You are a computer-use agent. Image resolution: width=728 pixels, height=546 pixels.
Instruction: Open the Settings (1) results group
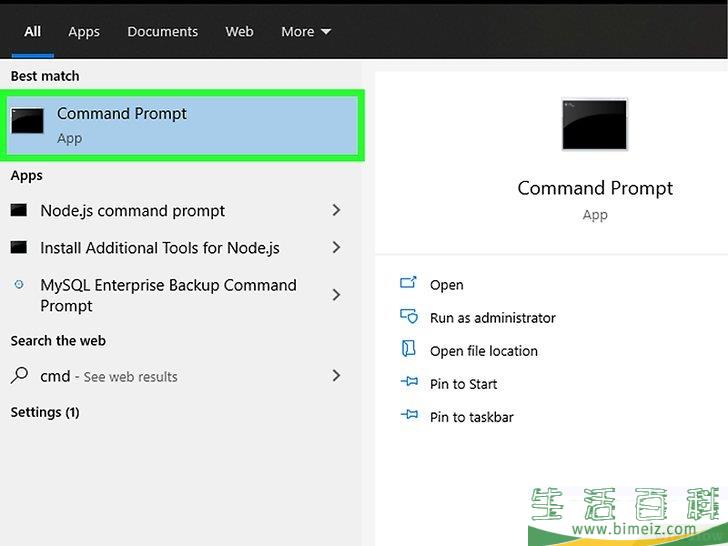pos(45,412)
